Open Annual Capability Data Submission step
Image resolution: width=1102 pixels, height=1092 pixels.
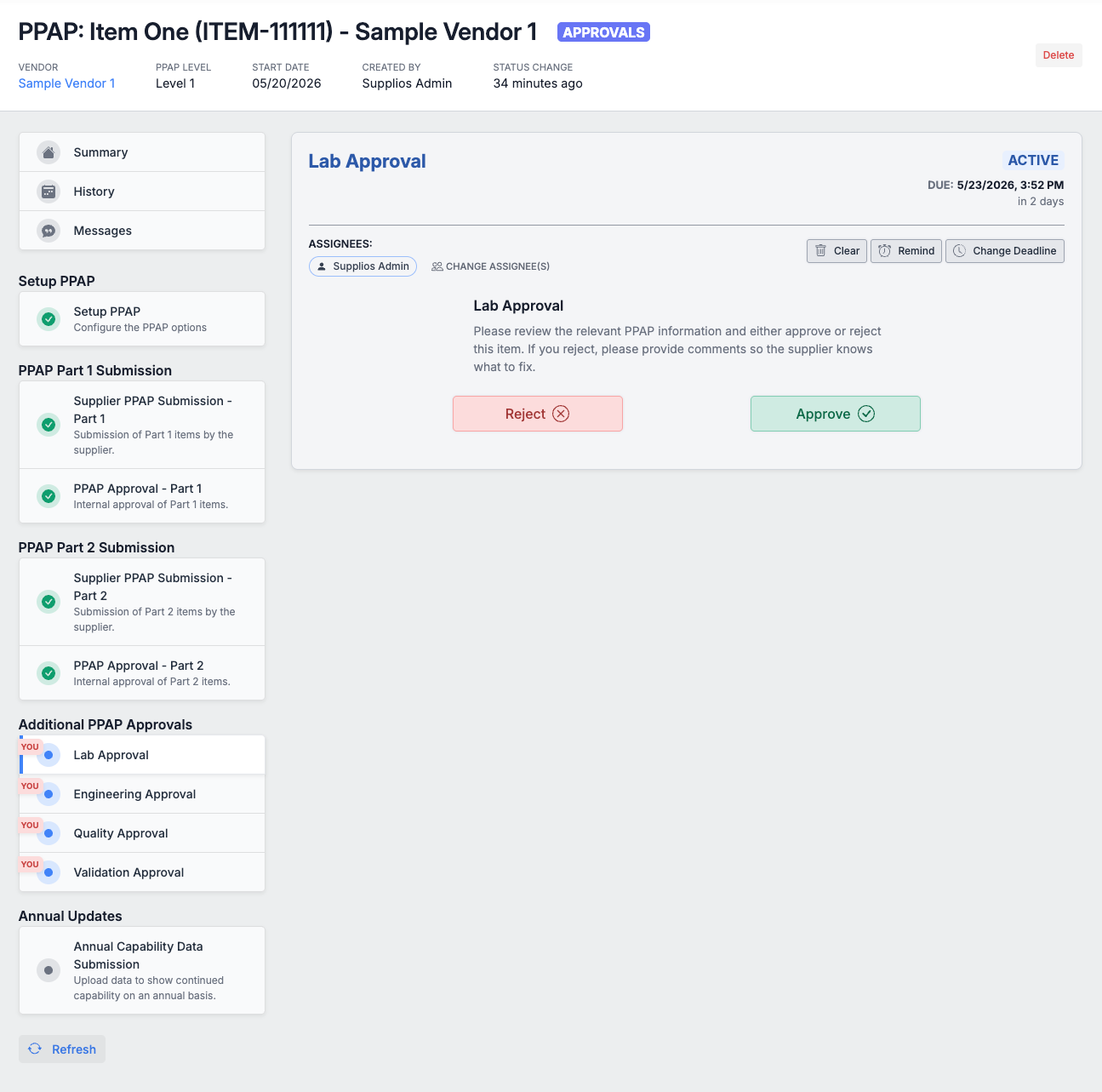pyautogui.click(x=142, y=970)
